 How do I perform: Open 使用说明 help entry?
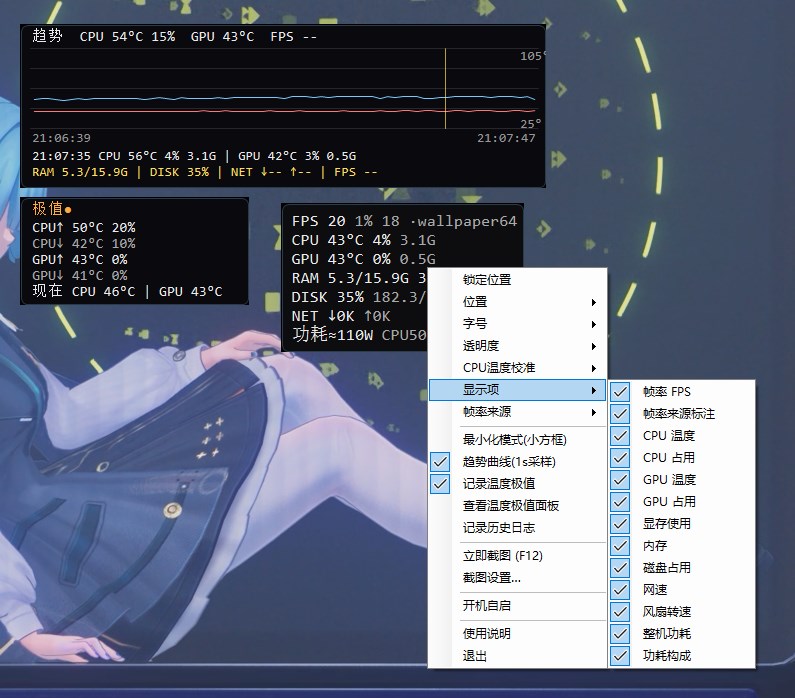(x=517, y=634)
